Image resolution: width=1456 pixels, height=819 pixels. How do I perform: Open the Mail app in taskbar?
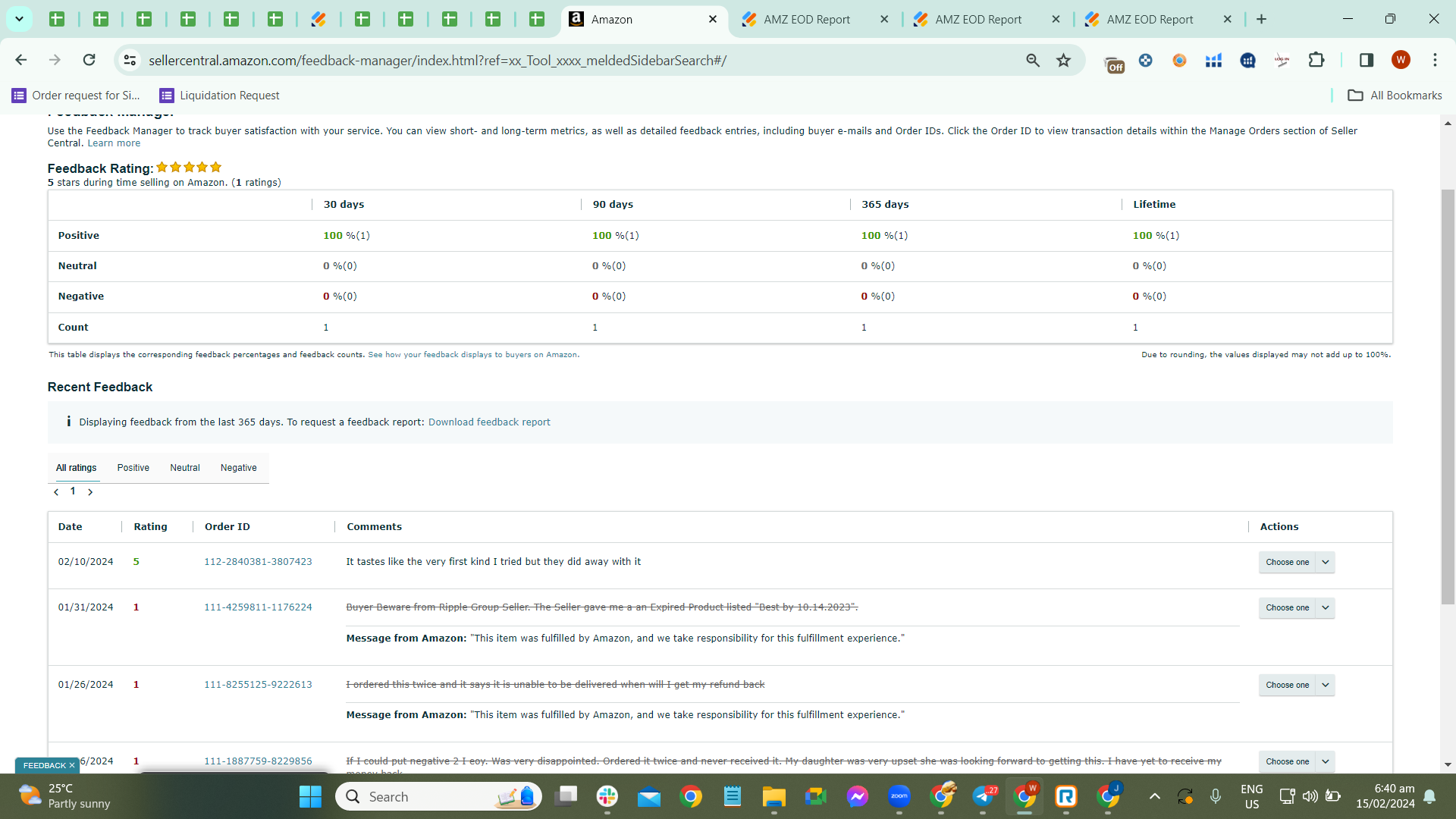click(649, 796)
